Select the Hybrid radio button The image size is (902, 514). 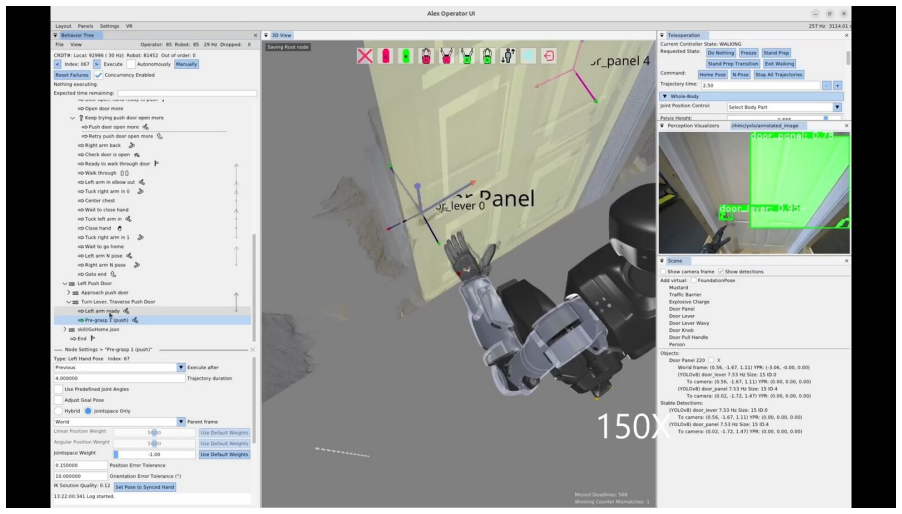click(58, 411)
